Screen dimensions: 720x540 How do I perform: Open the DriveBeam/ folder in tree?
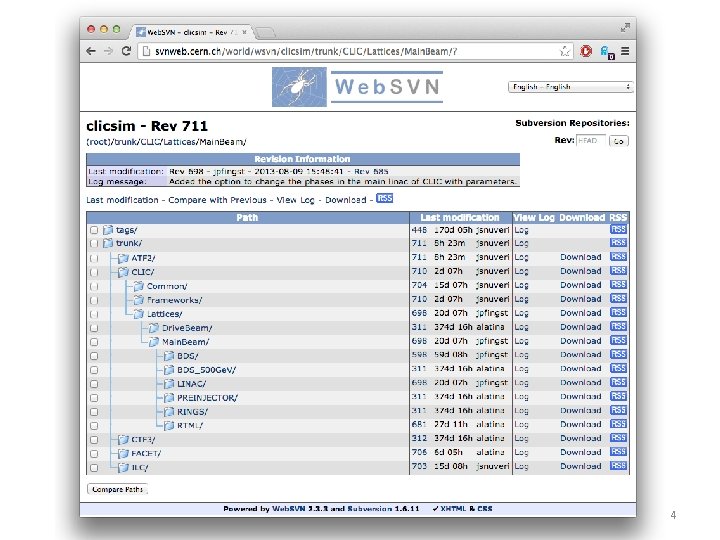pos(187,328)
